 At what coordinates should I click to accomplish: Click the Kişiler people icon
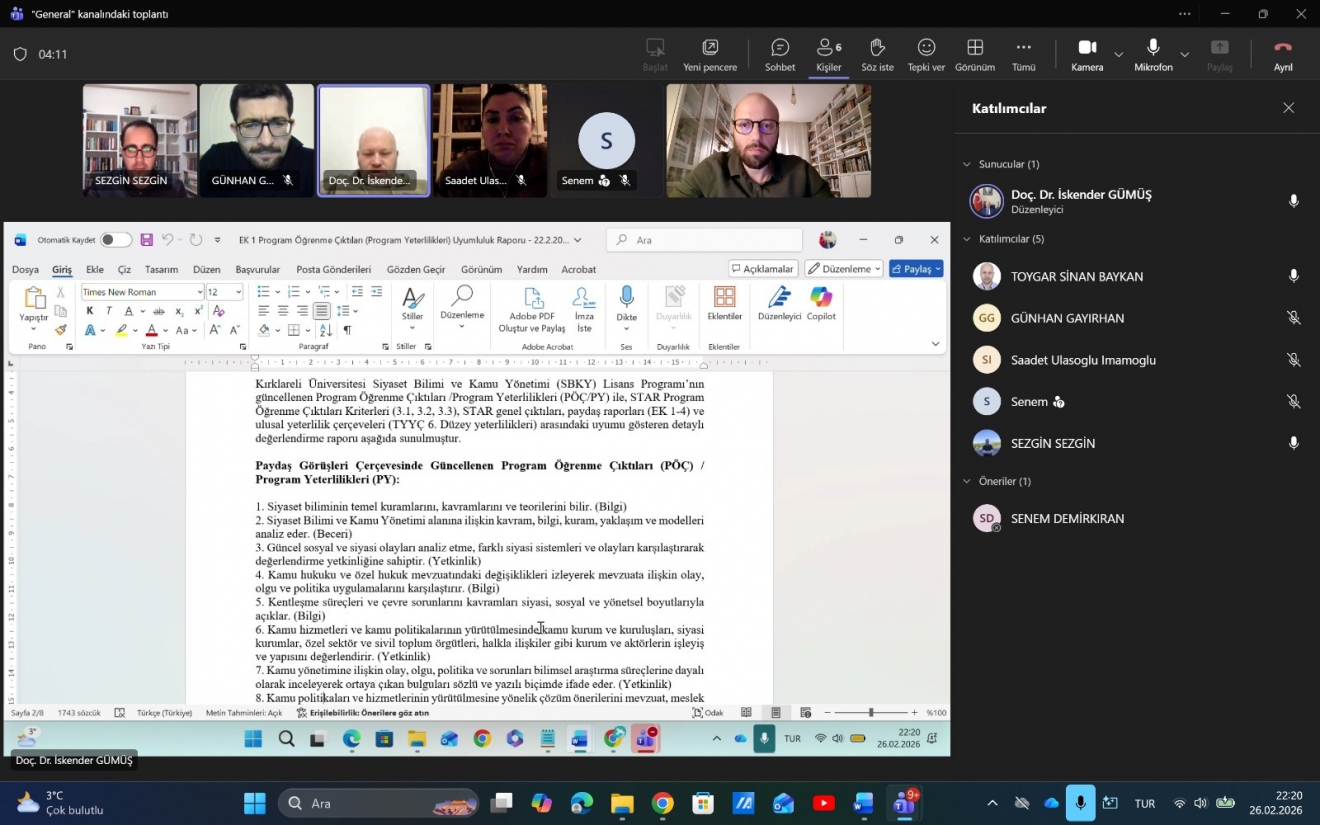coord(828,55)
